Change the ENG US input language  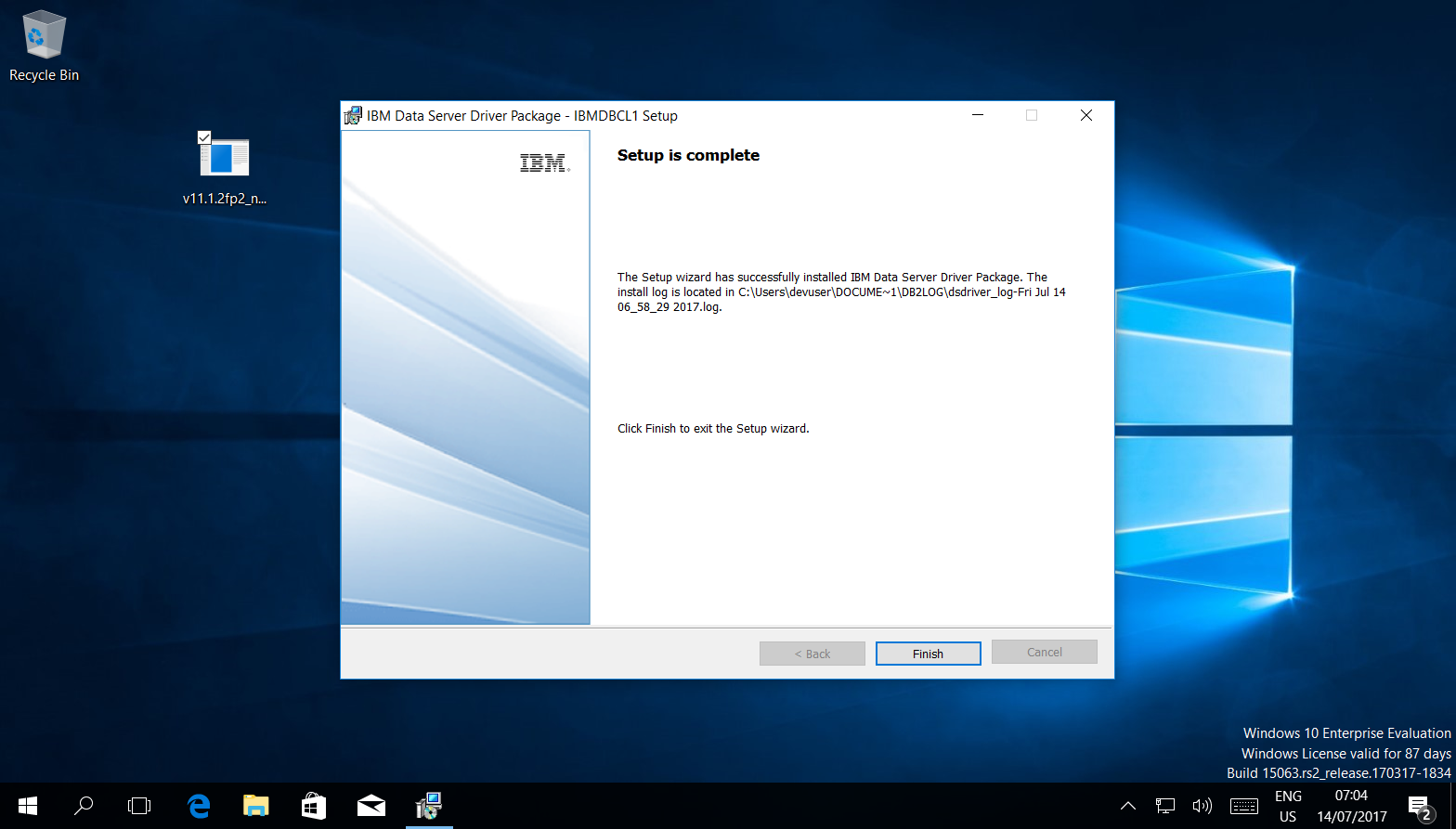tap(1288, 806)
